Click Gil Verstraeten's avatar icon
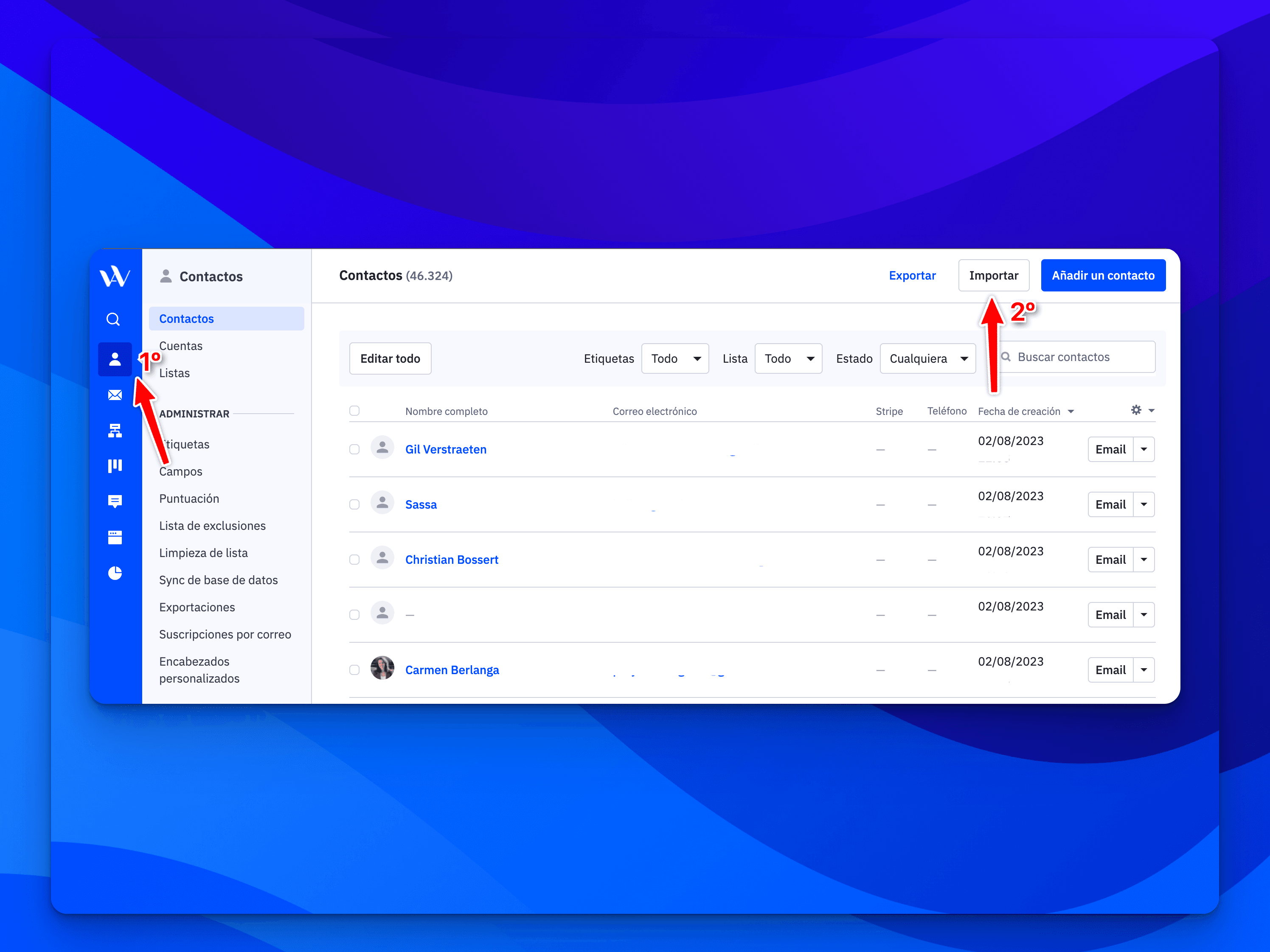 tap(382, 448)
